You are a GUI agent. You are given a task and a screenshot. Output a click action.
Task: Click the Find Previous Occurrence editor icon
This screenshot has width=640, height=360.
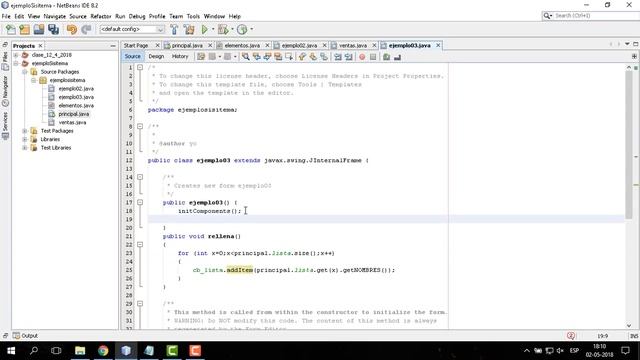click(257, 57)
